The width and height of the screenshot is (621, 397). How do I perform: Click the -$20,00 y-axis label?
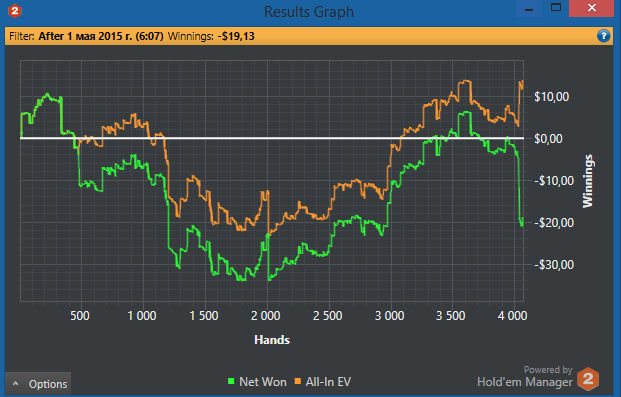click(554, 223)
